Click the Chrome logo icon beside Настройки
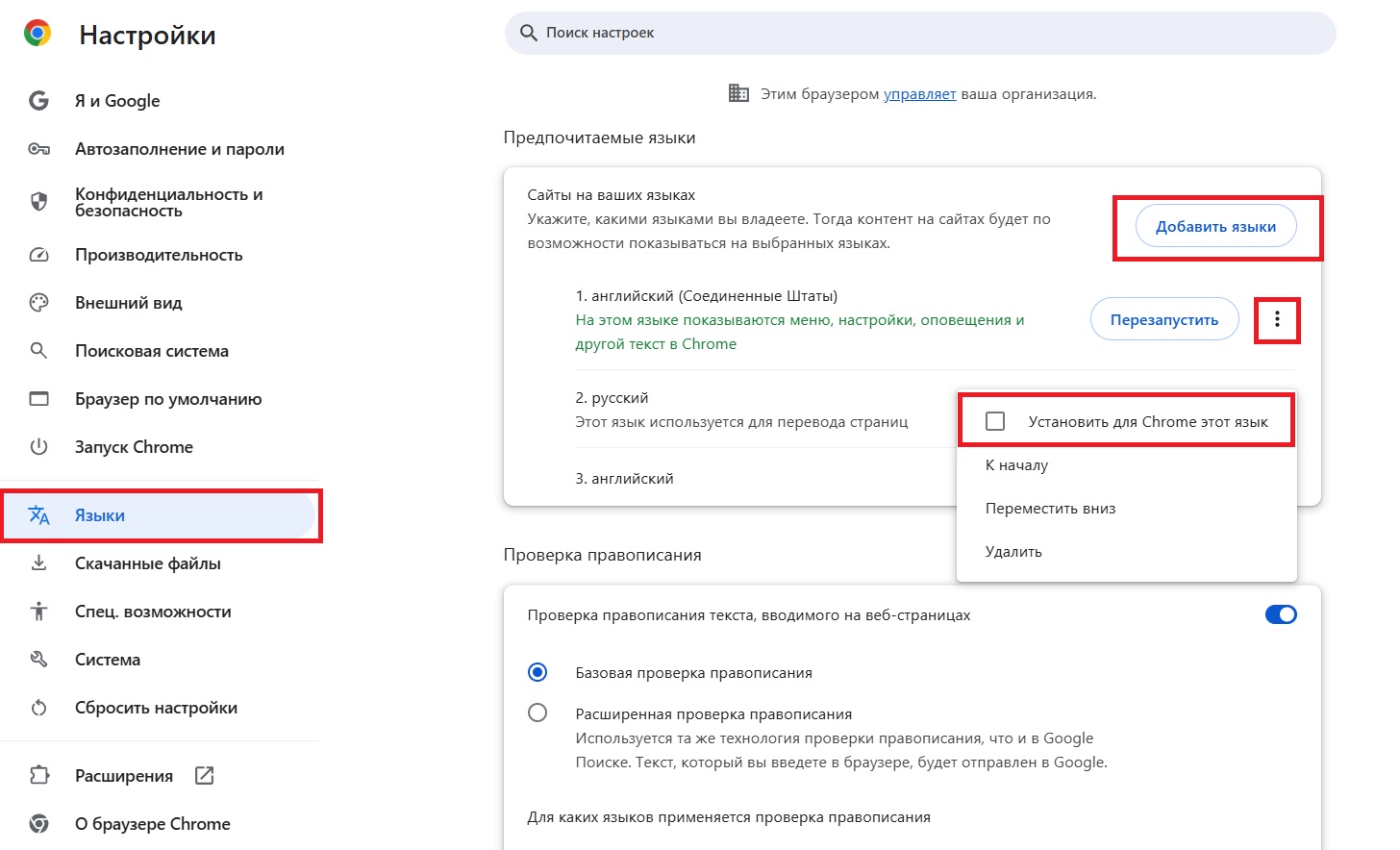1400x850 pixels. [37, 34]
